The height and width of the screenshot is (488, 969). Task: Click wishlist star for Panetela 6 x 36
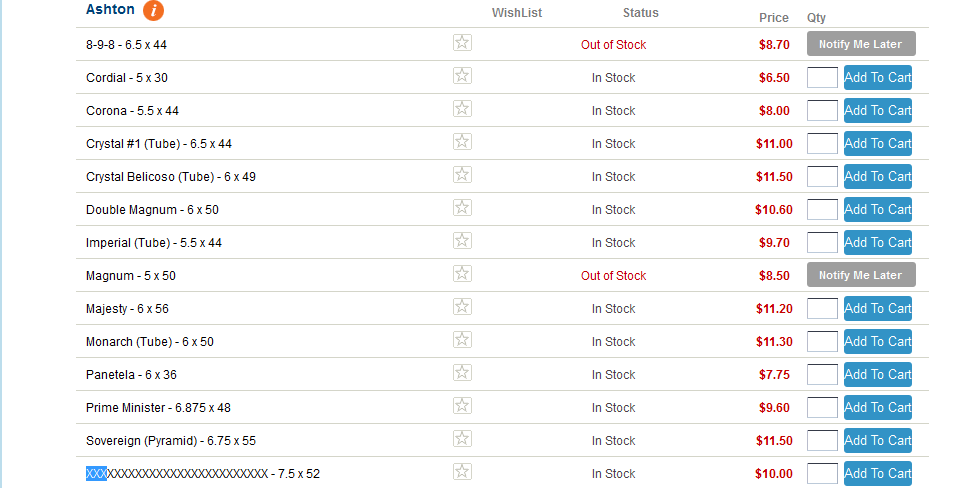click(462, 372)
